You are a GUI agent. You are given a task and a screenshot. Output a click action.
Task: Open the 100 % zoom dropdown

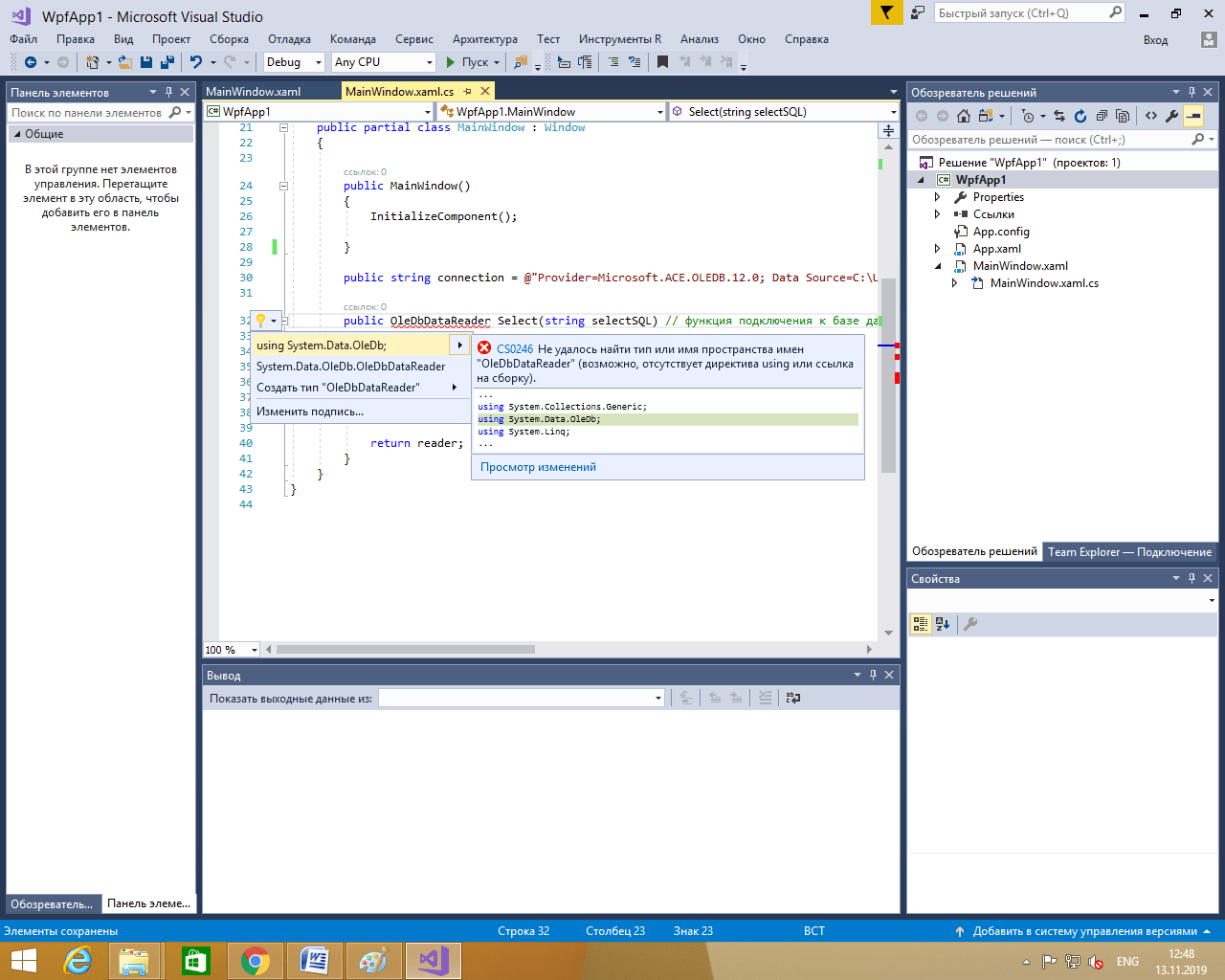(232, 650)
